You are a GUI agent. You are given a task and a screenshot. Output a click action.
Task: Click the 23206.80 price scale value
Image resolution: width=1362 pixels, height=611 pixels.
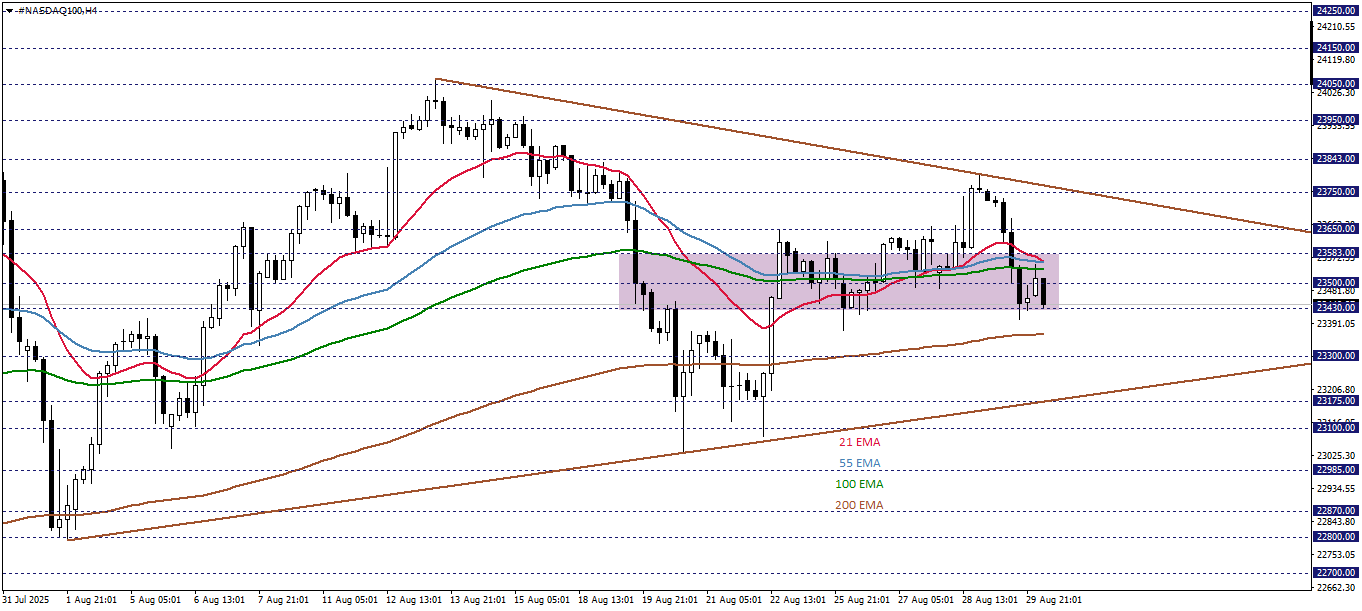click(x=1337, y=389)
